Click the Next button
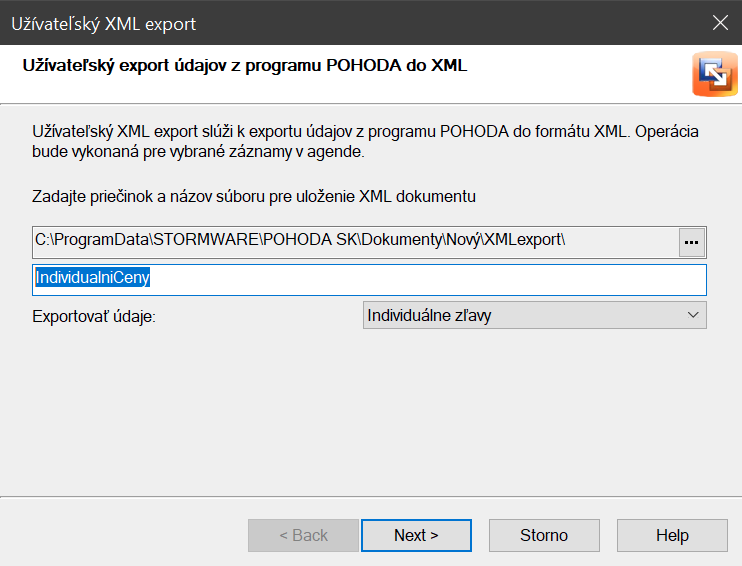The width and height of the screenshot is (742, 566). click(x=416, y=536)
